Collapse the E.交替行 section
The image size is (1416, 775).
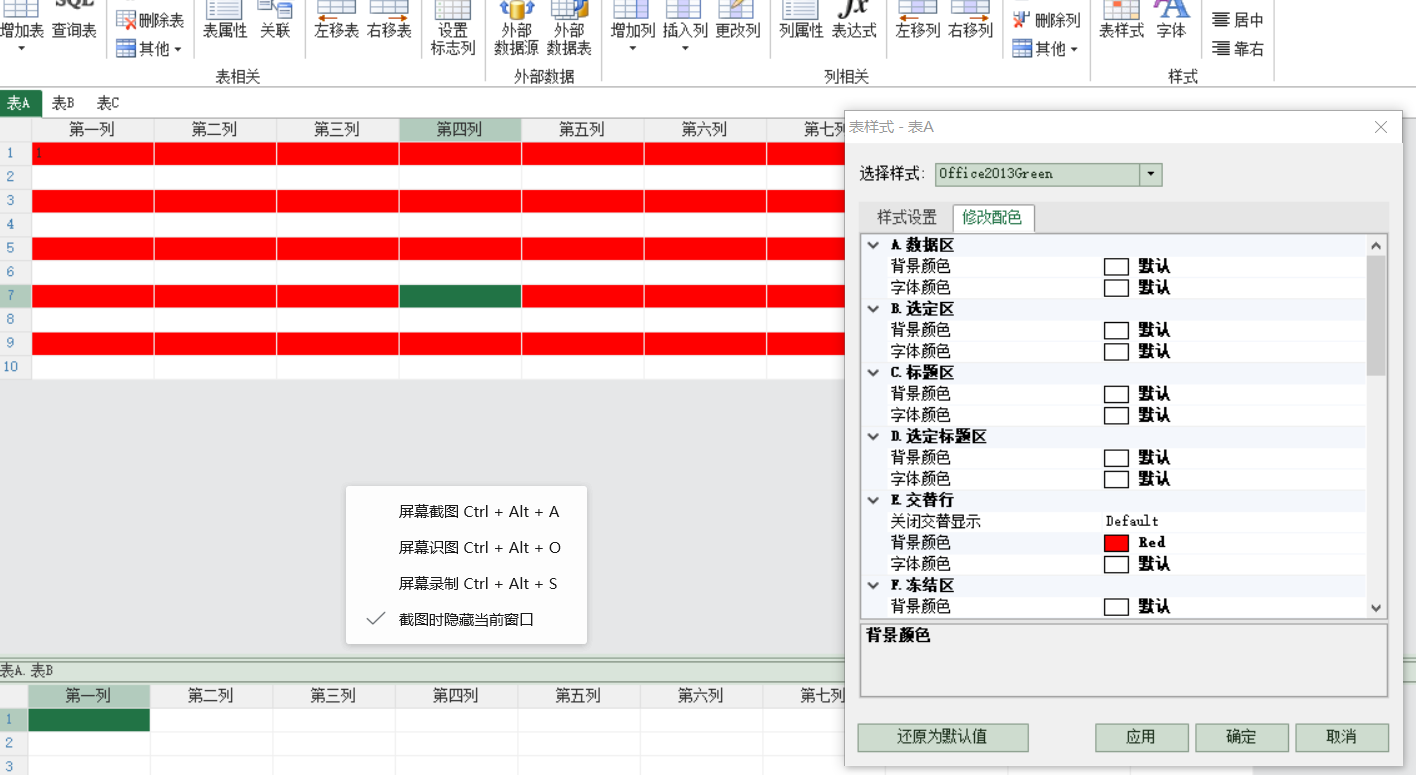coord(873,499)
